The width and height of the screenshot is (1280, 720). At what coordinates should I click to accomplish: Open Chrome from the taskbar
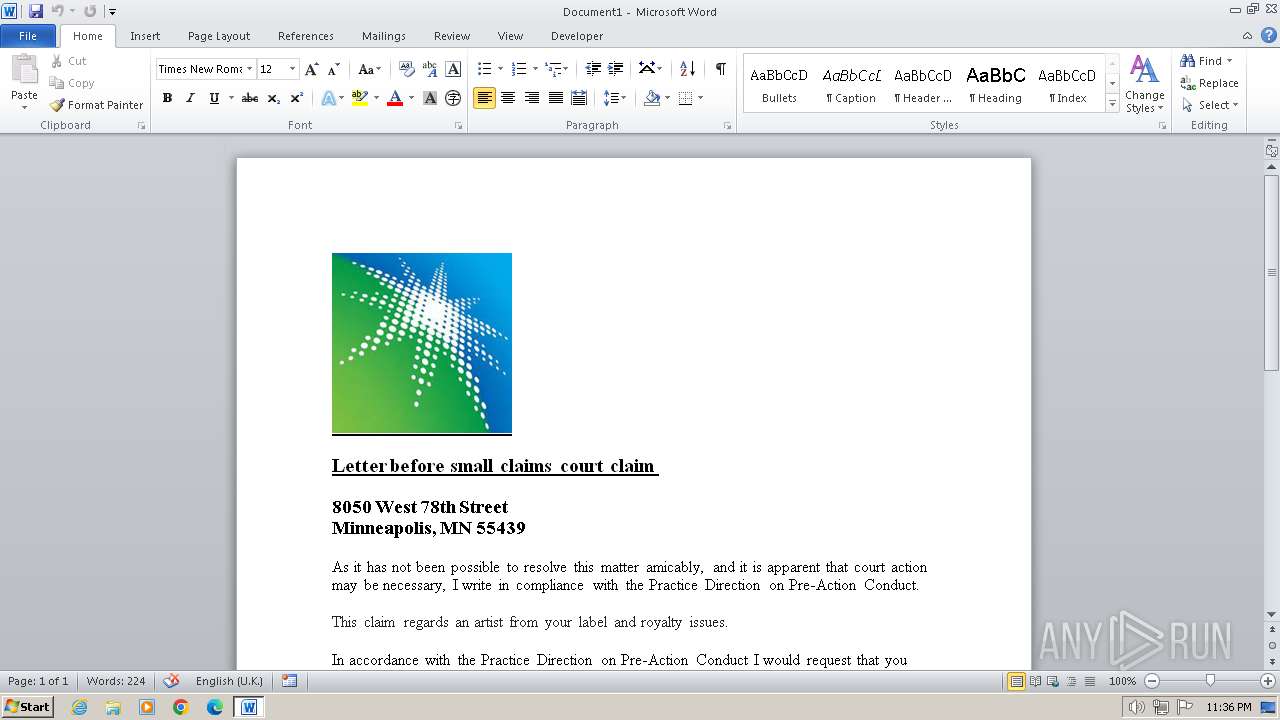pyautogui.click(x=181, y=707)
